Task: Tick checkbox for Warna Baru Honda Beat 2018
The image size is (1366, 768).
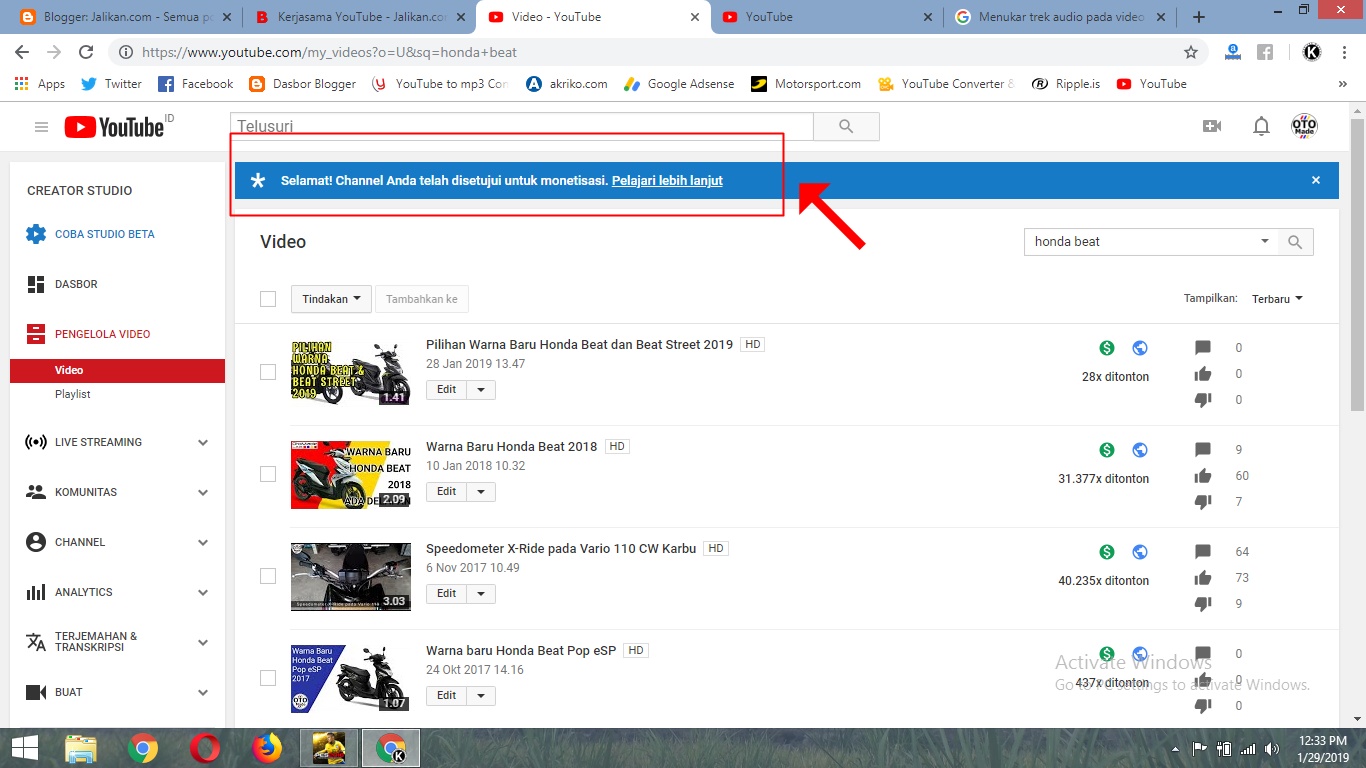Action: 268,474
